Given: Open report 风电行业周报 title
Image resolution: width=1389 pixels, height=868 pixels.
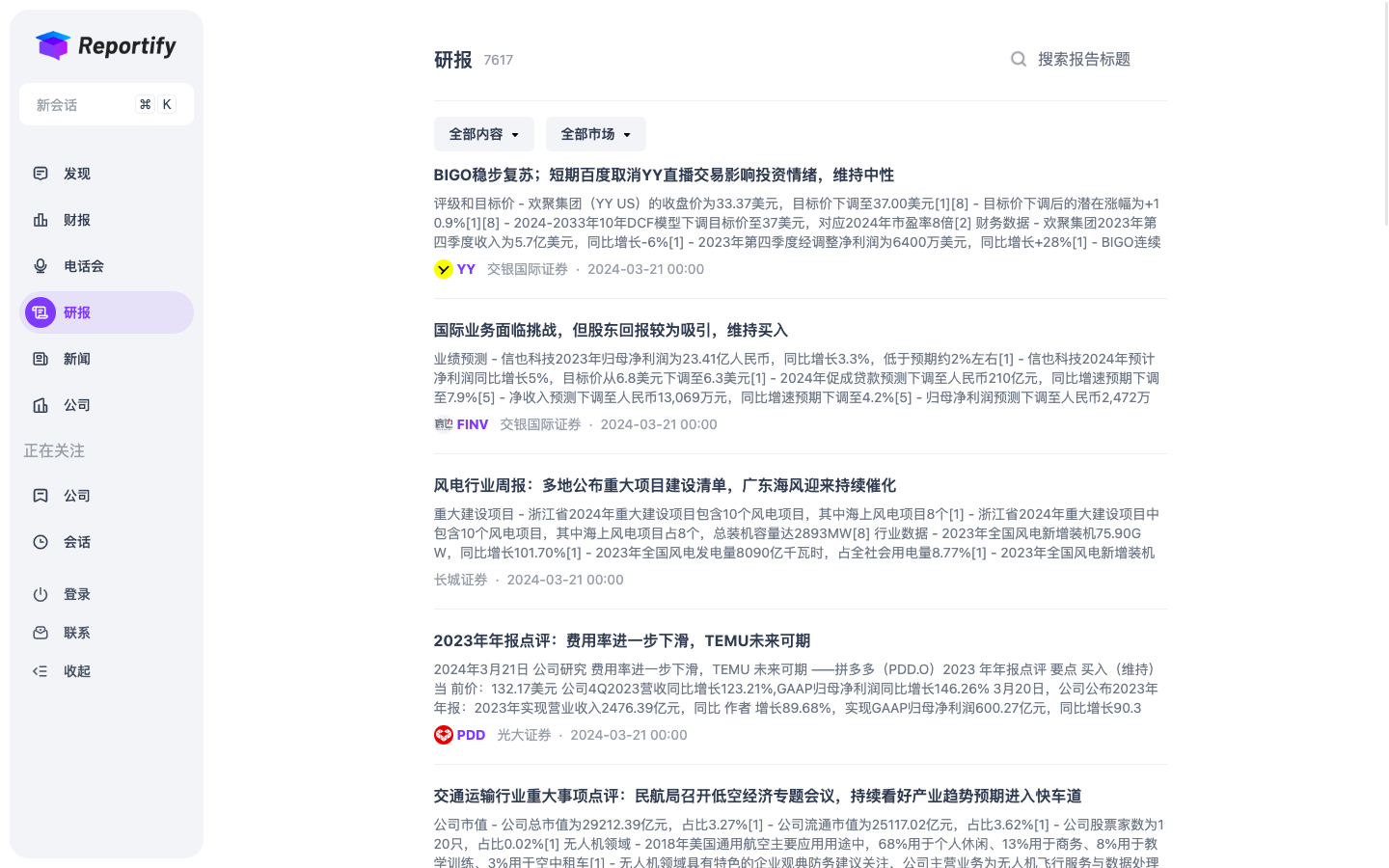Looking at the screenshot, I should (x=665, y=485).
